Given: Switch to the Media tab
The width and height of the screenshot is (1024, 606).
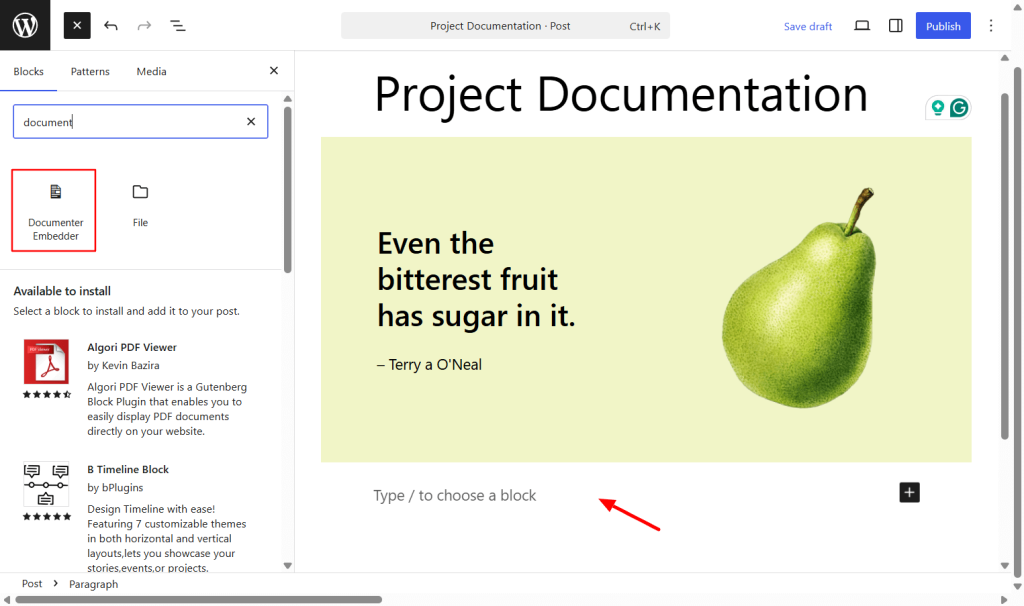Looking at the screenshot, I should 151,71.
